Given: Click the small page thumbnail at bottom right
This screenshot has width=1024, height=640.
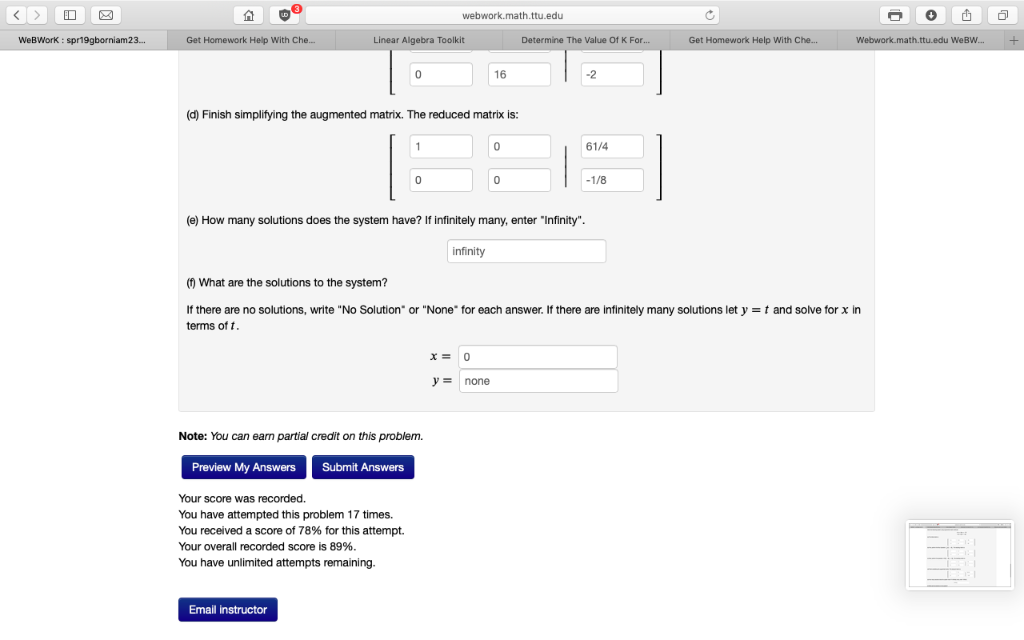Looking at the screenshot, I should point(959,555).
